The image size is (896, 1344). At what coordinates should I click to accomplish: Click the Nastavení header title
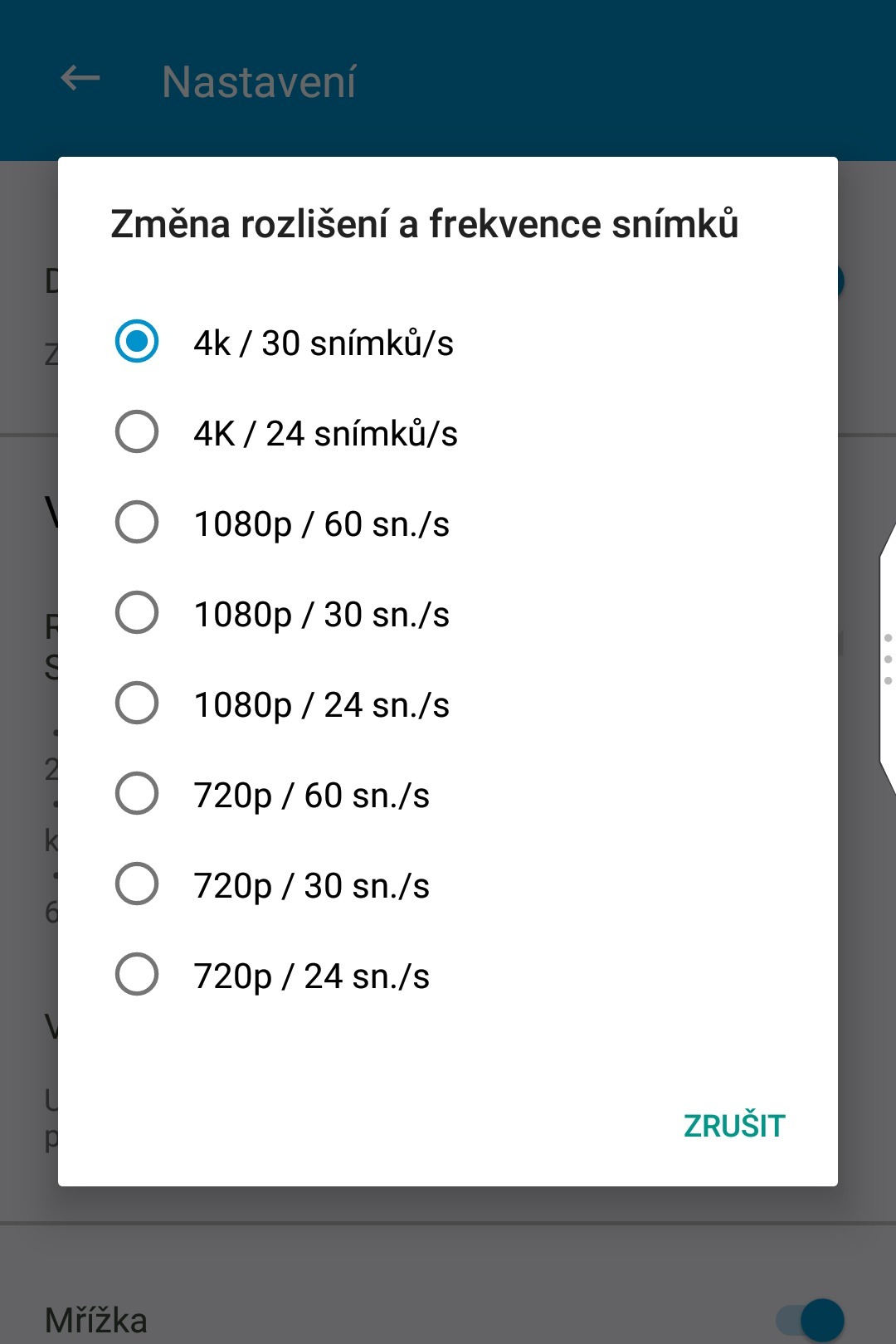click(259, 82)
